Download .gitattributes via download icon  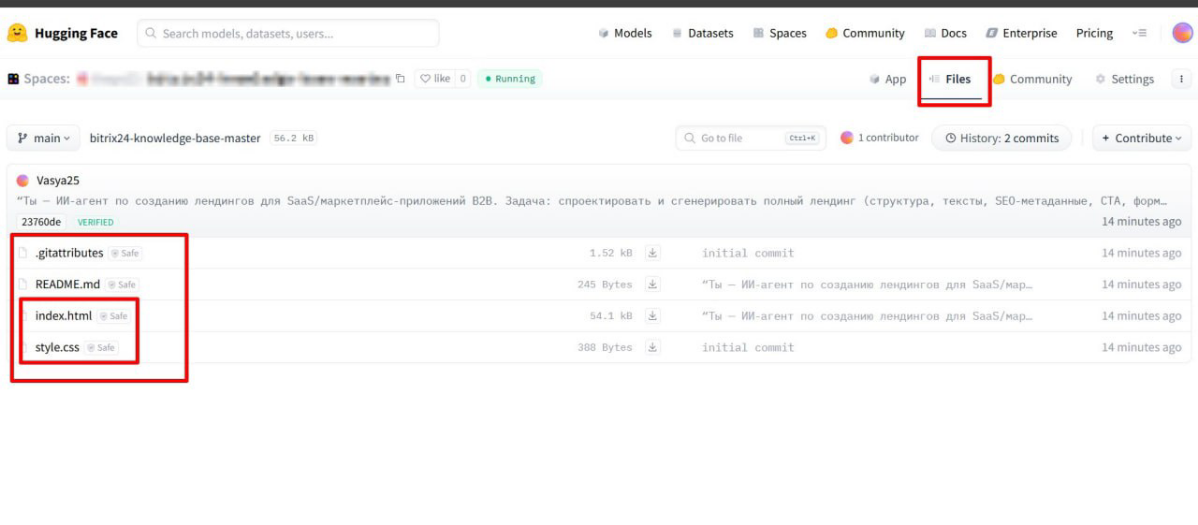652,253
